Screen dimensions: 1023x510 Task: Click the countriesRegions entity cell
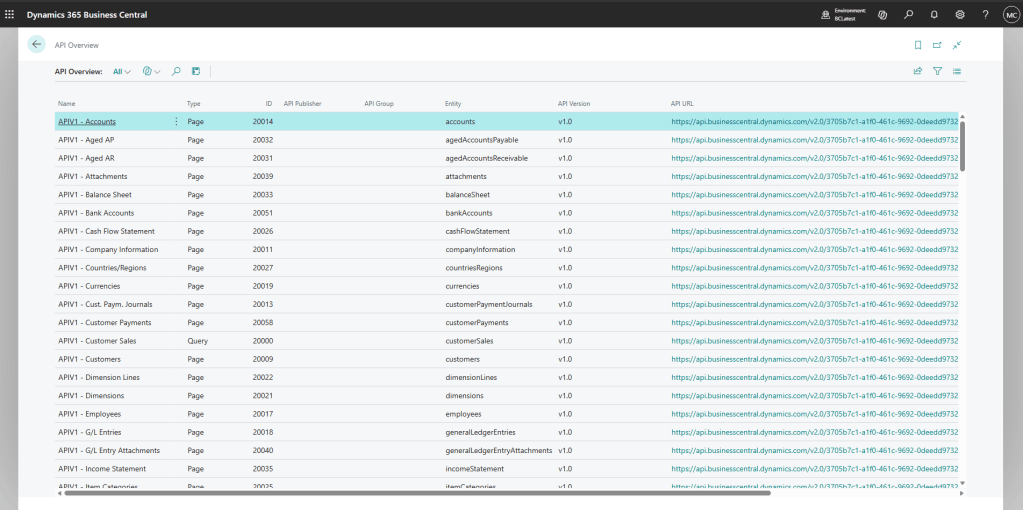[474, 267]
